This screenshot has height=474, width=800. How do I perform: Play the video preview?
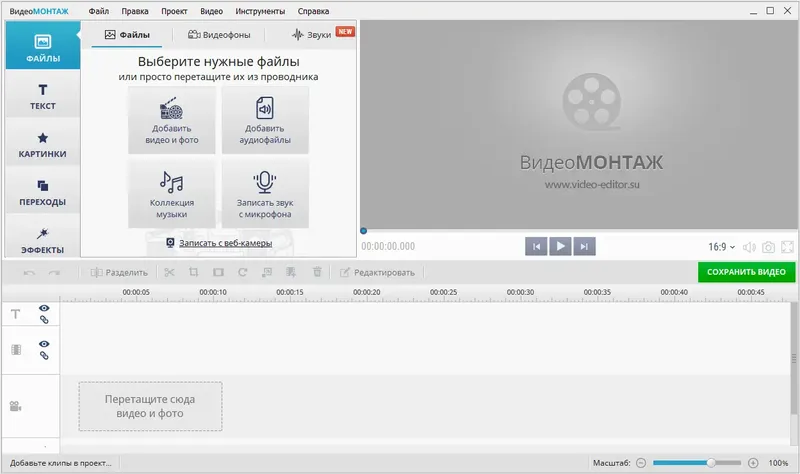click(x=560, y=246)
